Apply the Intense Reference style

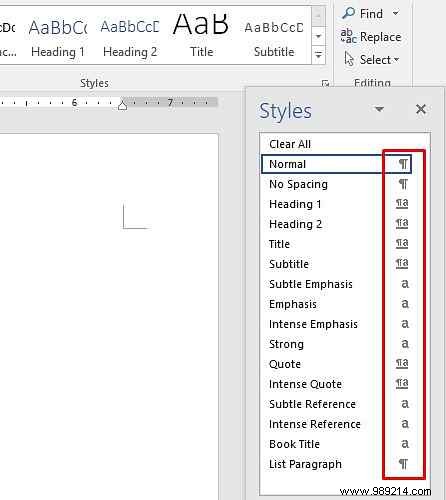point(336,424)
